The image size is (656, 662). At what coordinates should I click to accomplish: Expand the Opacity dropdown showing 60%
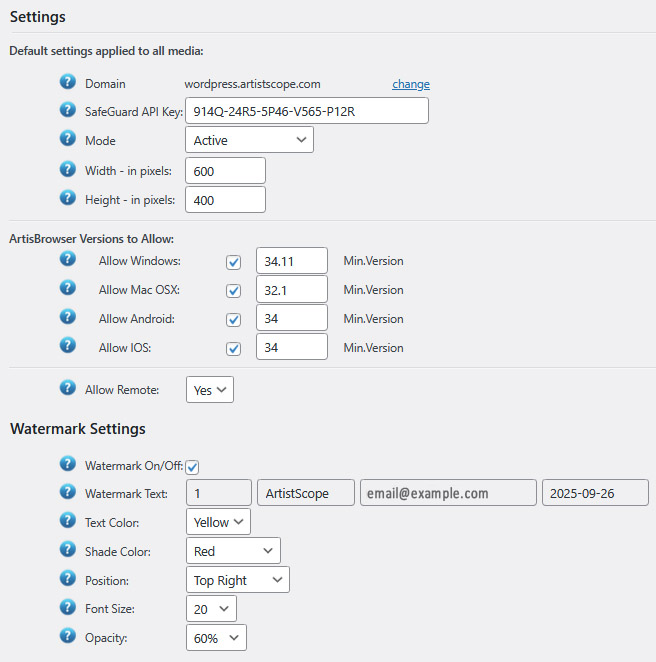point(216,638)
